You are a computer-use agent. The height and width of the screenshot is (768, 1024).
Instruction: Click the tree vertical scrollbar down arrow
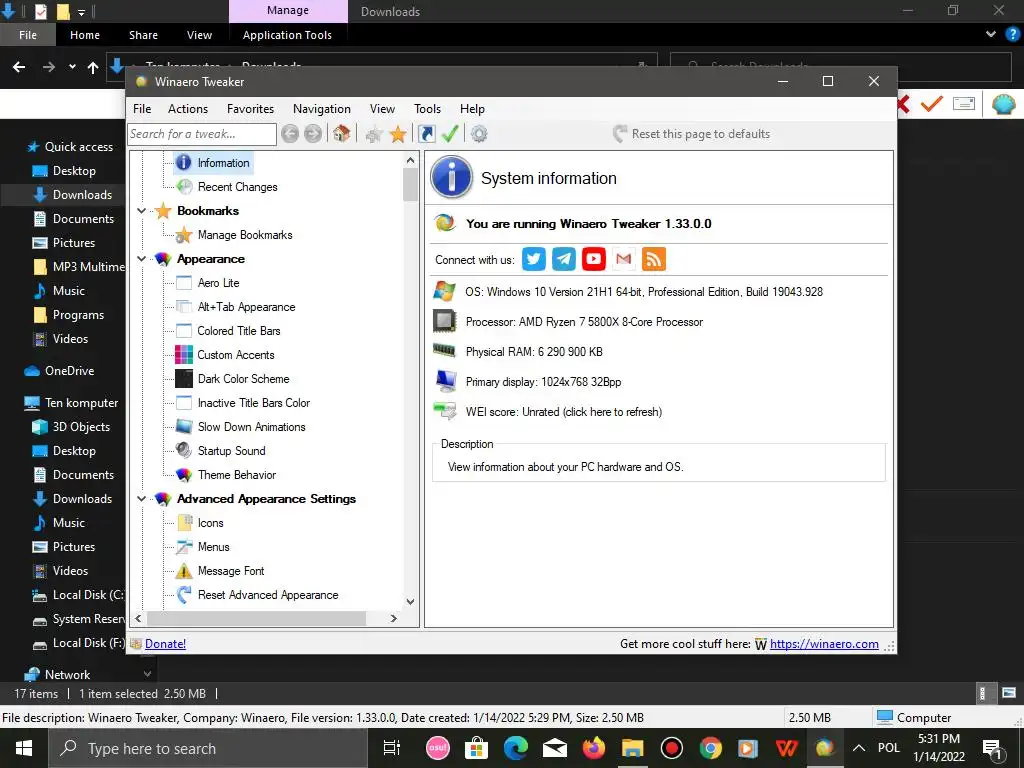pos(410,601)
